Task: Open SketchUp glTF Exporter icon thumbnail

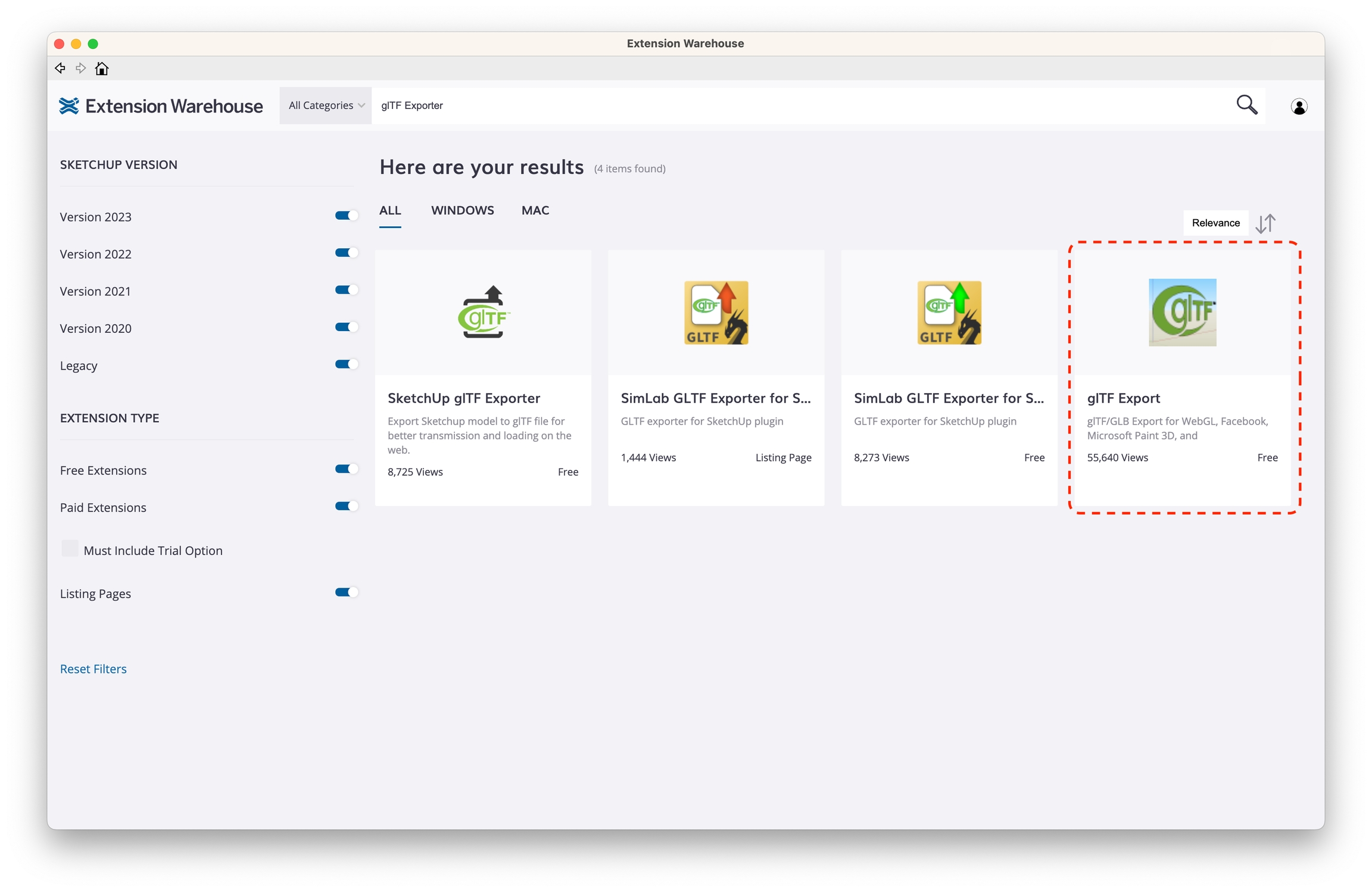Action: coord(483,313)
